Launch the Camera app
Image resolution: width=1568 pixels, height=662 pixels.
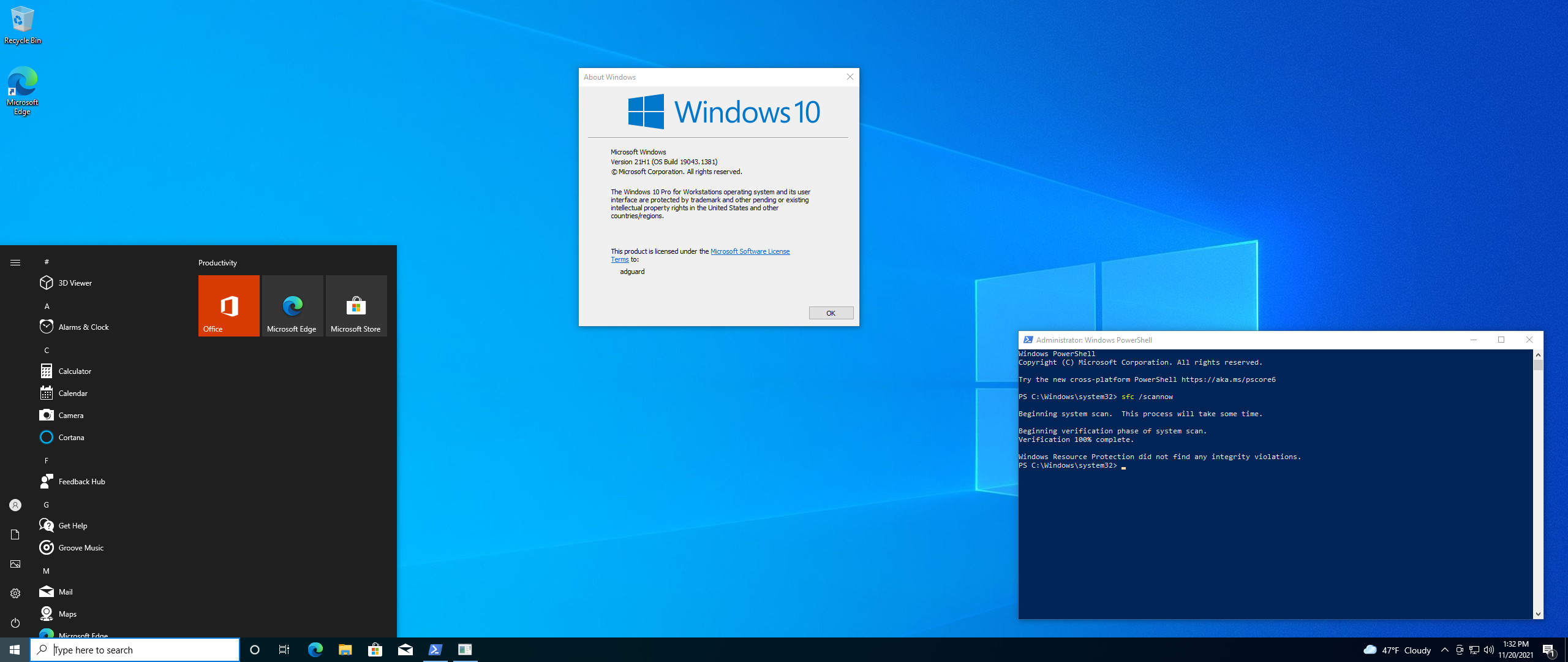pos(110,415)
